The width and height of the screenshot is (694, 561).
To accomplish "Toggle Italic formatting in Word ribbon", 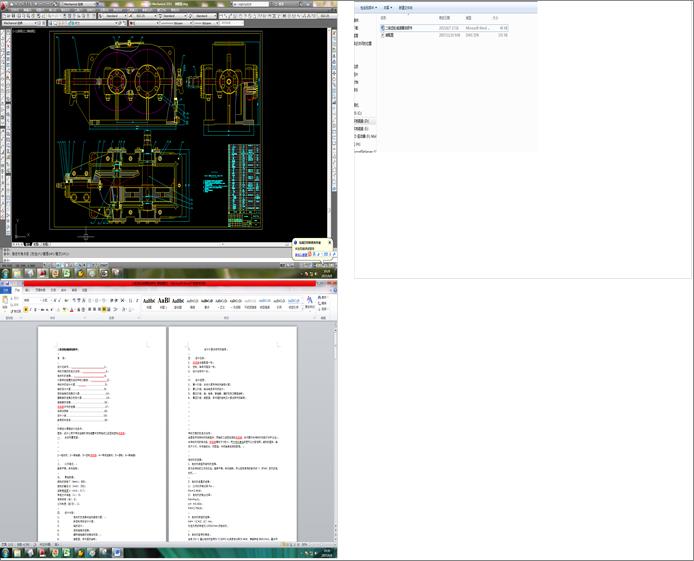I will pos(31,309).
